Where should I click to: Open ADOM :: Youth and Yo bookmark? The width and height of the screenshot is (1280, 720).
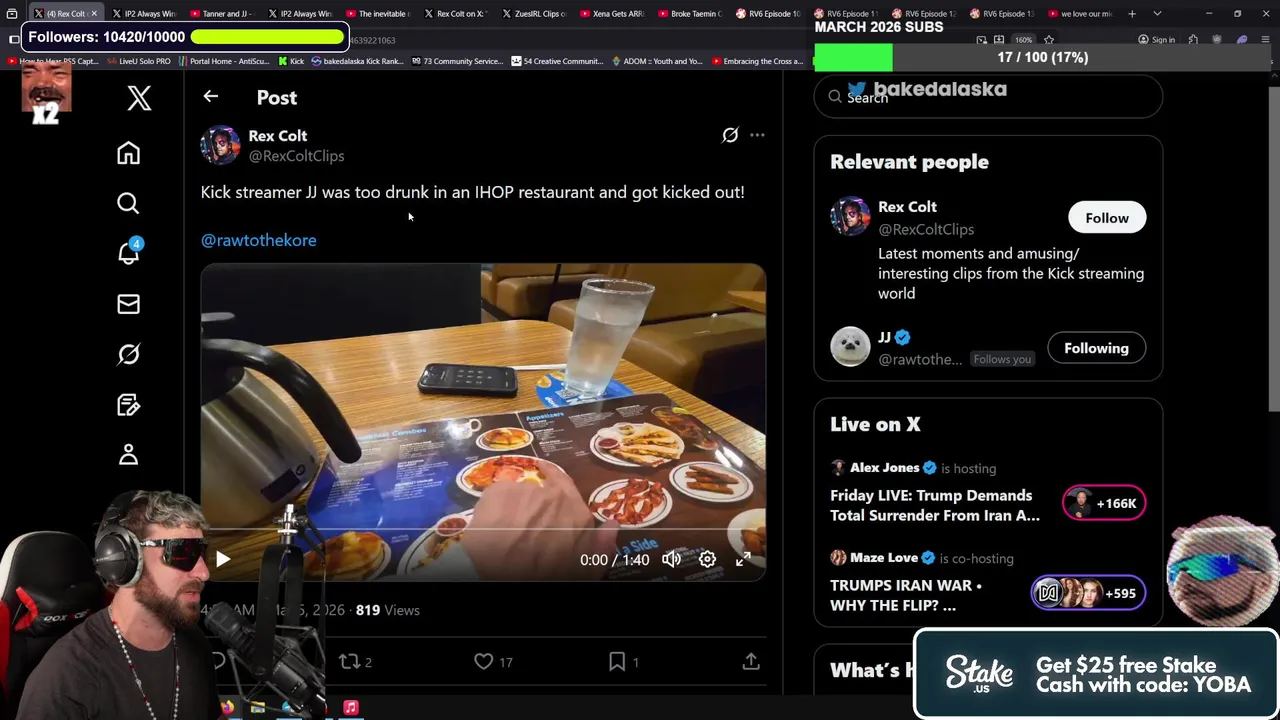click(x=656, y=61)
